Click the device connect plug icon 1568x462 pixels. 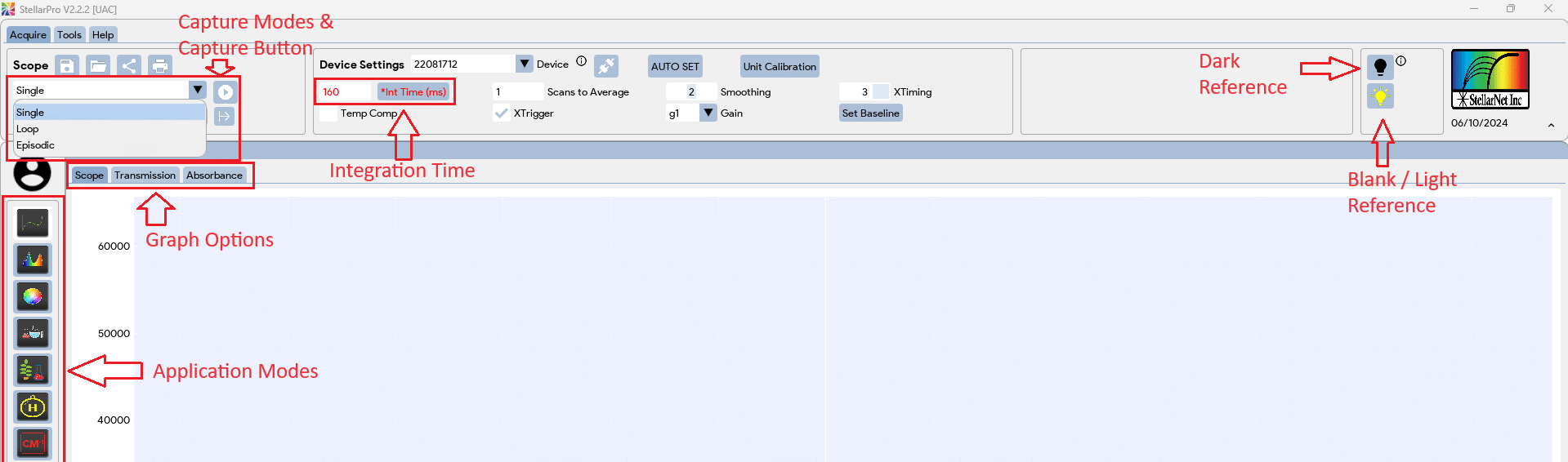coord(605,65)
